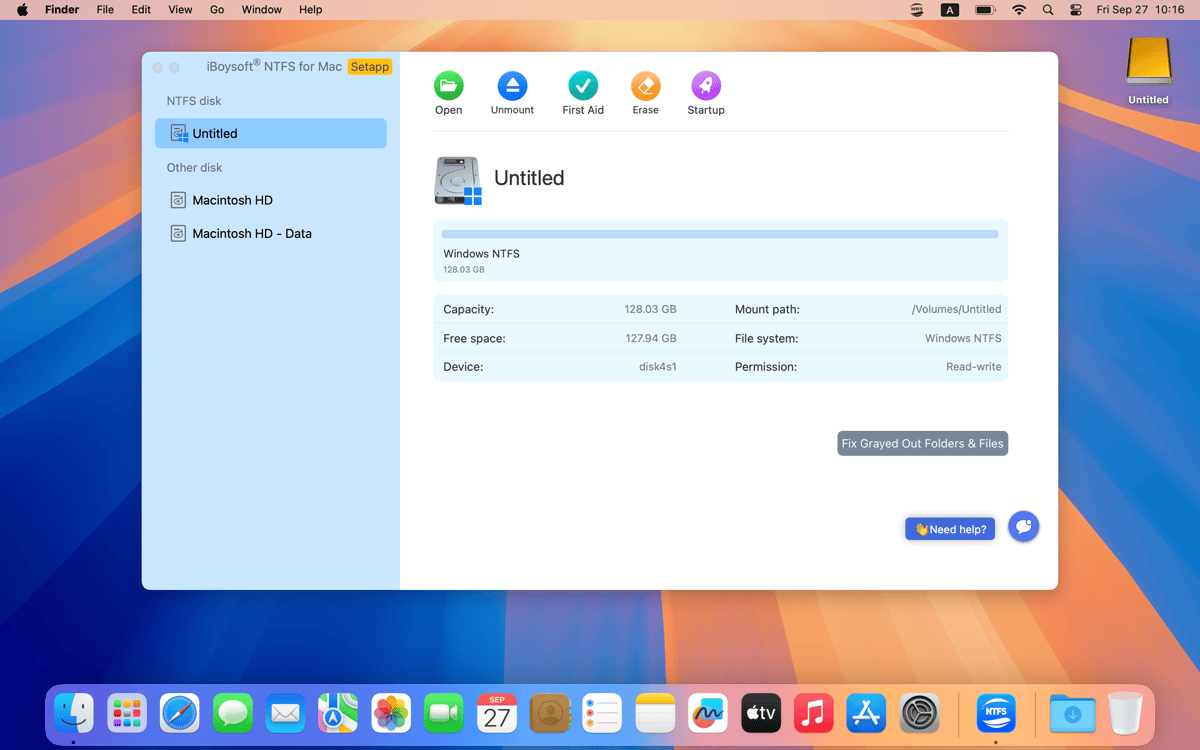
Task: Select Macintosh HD in sidebar
Action: click(232, 200)
